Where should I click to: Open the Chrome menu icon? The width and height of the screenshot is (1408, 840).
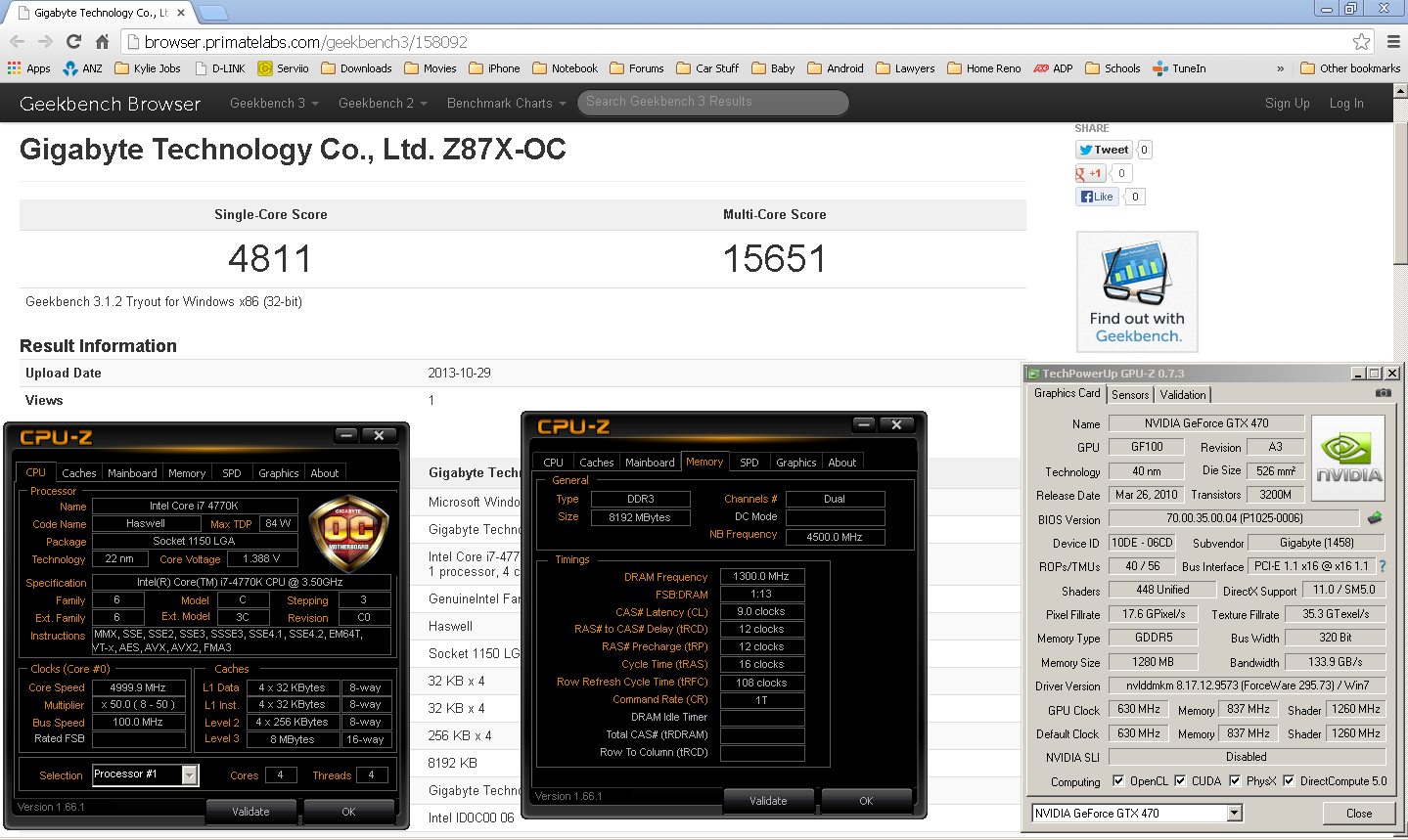1393,41
